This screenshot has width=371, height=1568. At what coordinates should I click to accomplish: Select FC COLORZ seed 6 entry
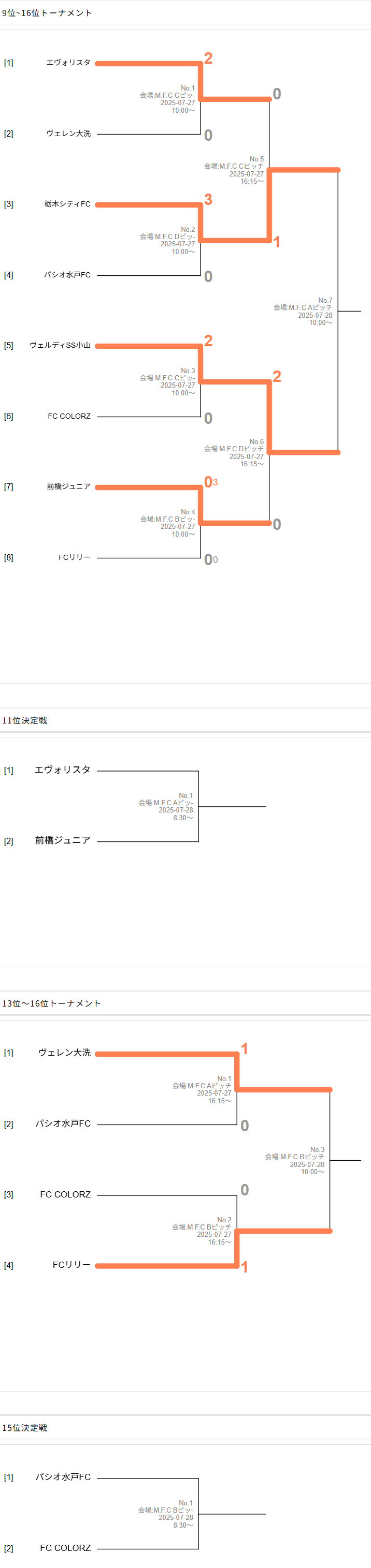(x=69, y=417)
